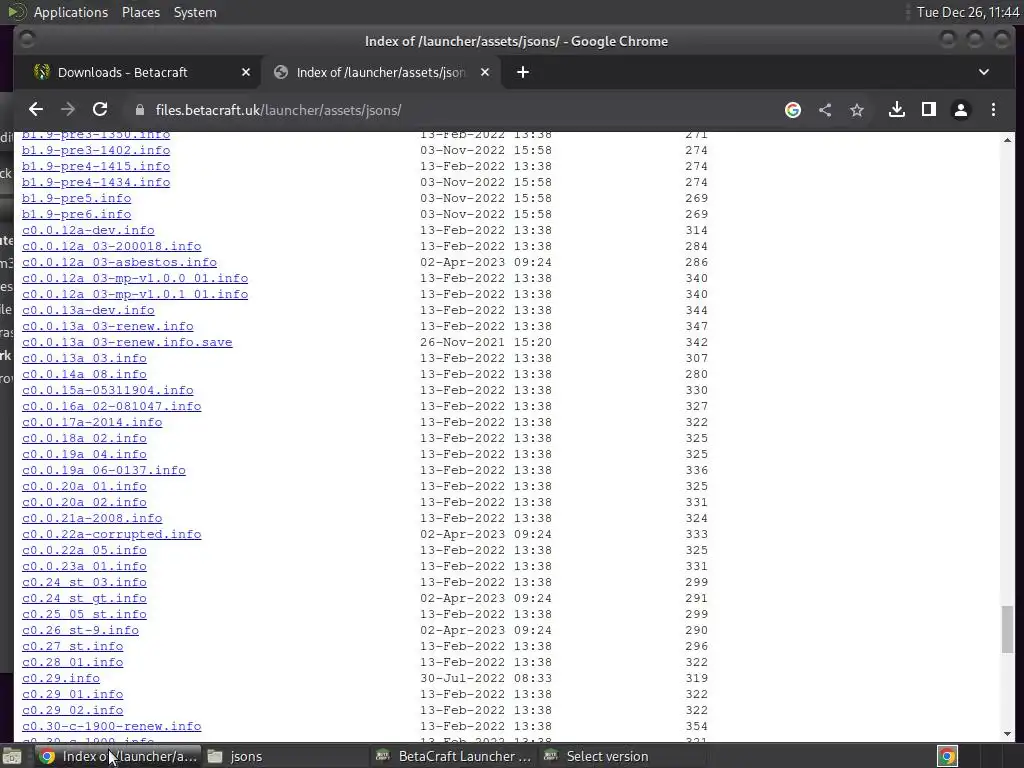Open c0.0.12a_03-200018.info link
This screenshot has height=768, width=1024.
[112, 246]
